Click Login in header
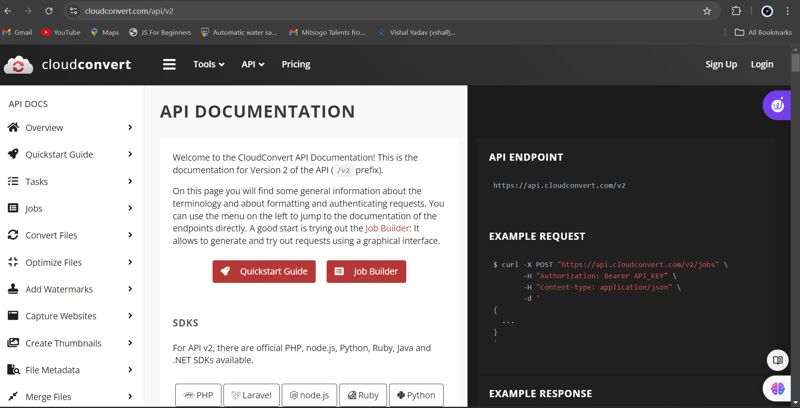This screenshot has height=408, width=800. click(762, 64)
